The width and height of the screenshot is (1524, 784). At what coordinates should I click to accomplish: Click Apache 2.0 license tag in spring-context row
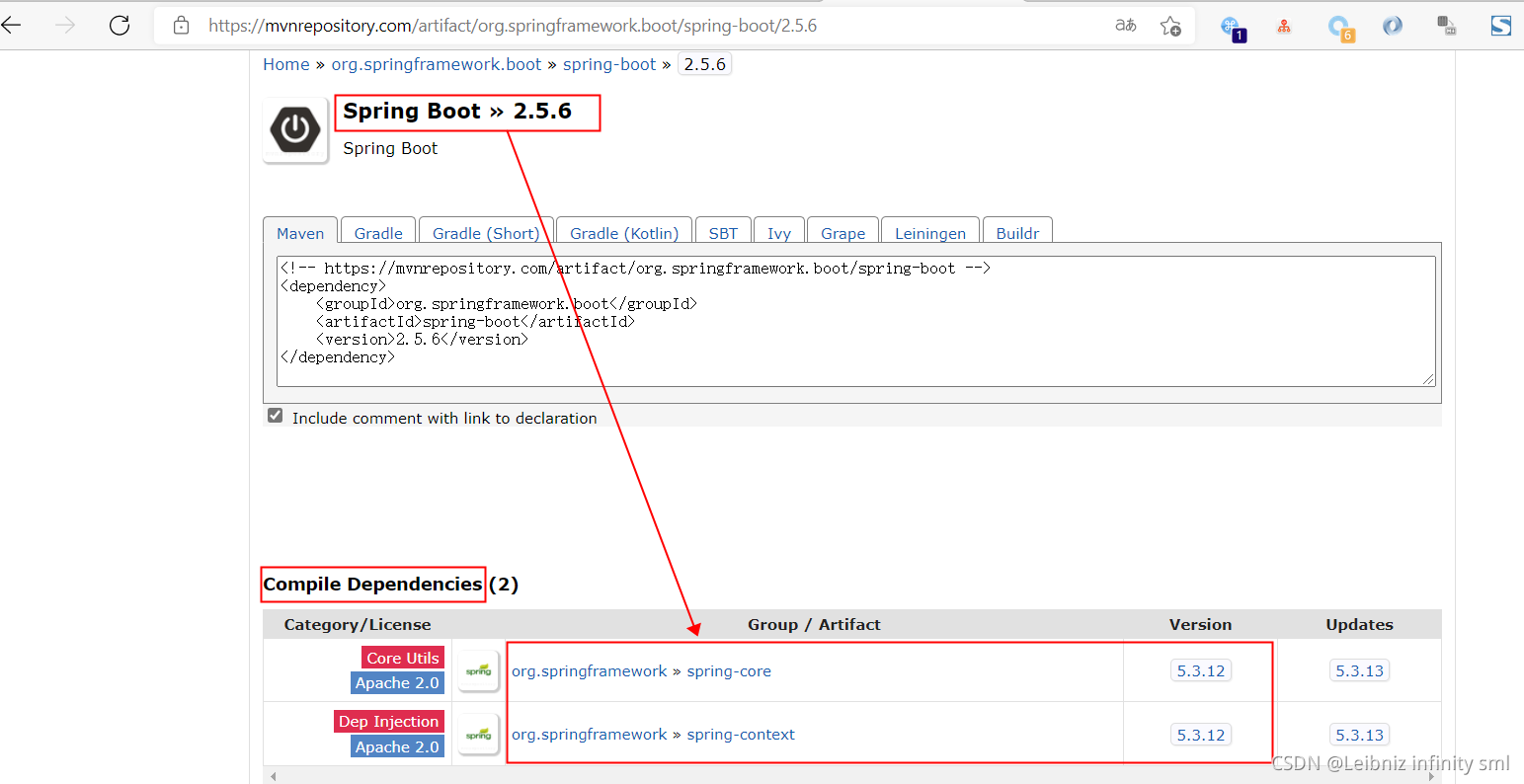click(x=398, y=747)
